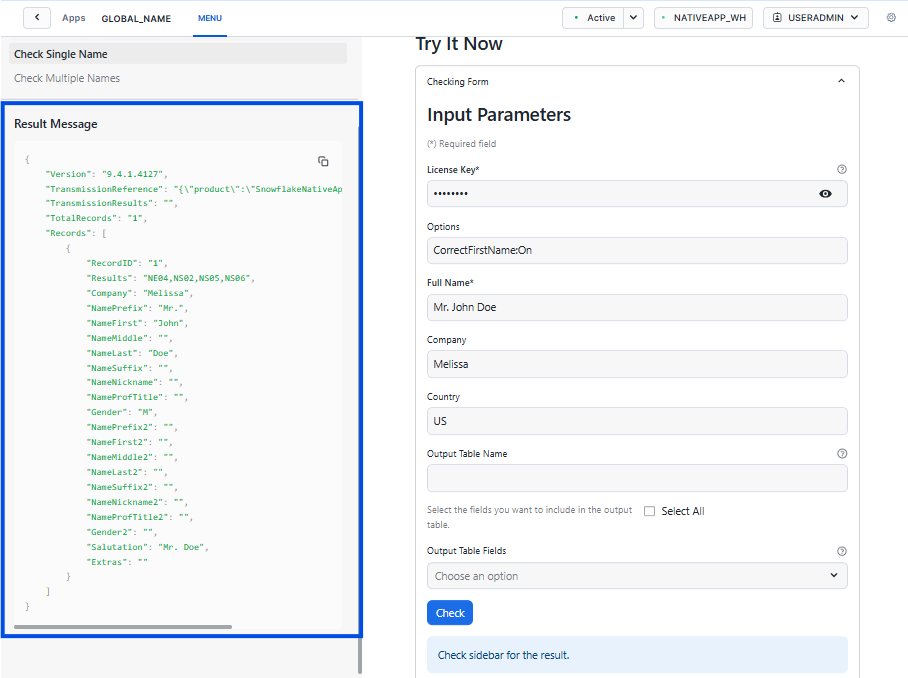Click the GLOBAL_NAME app title
The height and width of the screenshot is (678, 908).
click(x=136, y=19)
